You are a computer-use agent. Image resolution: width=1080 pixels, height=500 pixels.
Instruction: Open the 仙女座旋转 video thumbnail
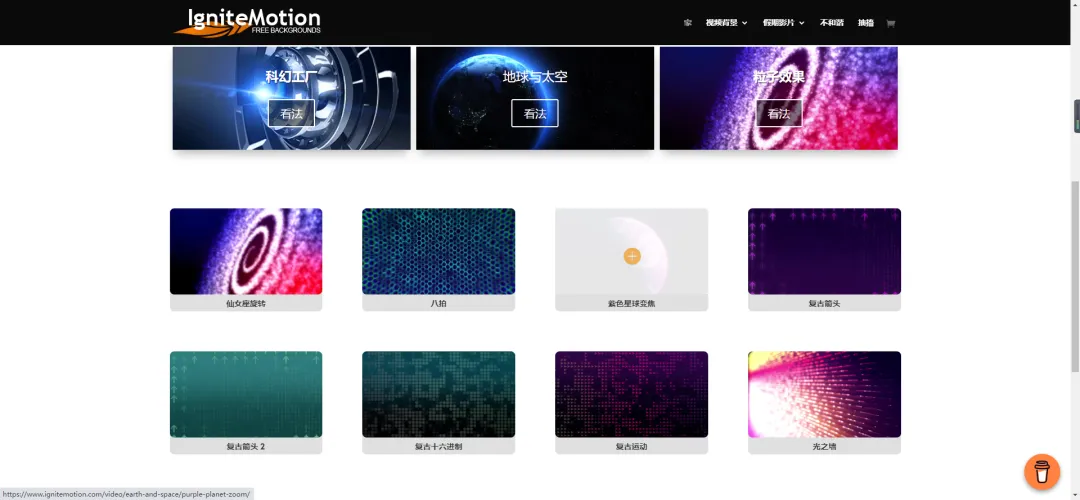(x=246, y=251)
